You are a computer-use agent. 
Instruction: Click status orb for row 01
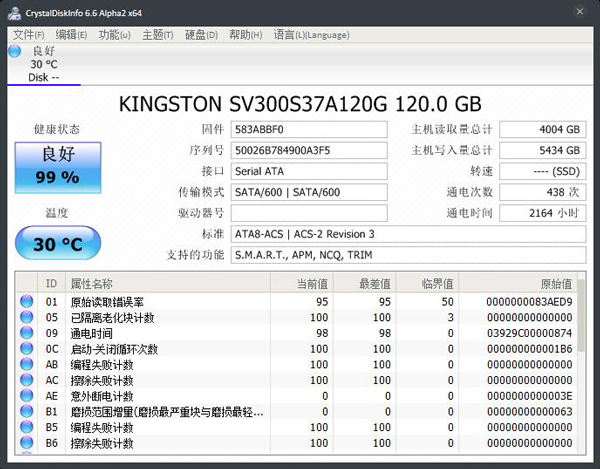pos(26,301)
